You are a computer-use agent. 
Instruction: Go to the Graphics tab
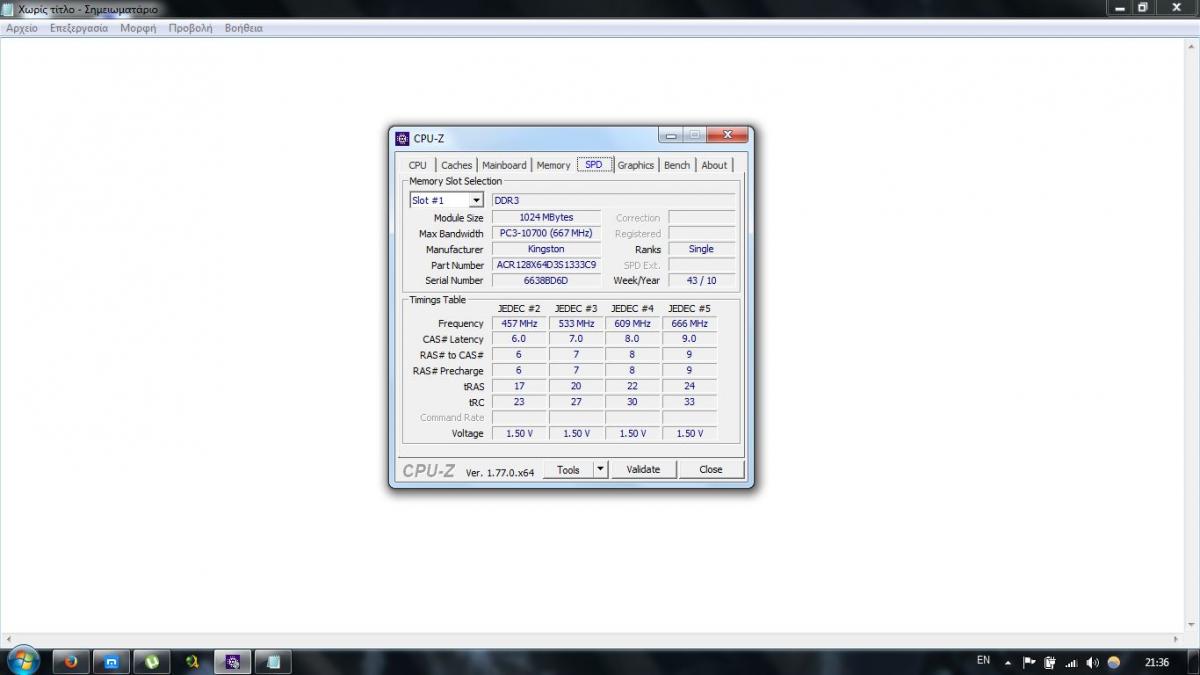pyautogui.click(x=636, y=165)
